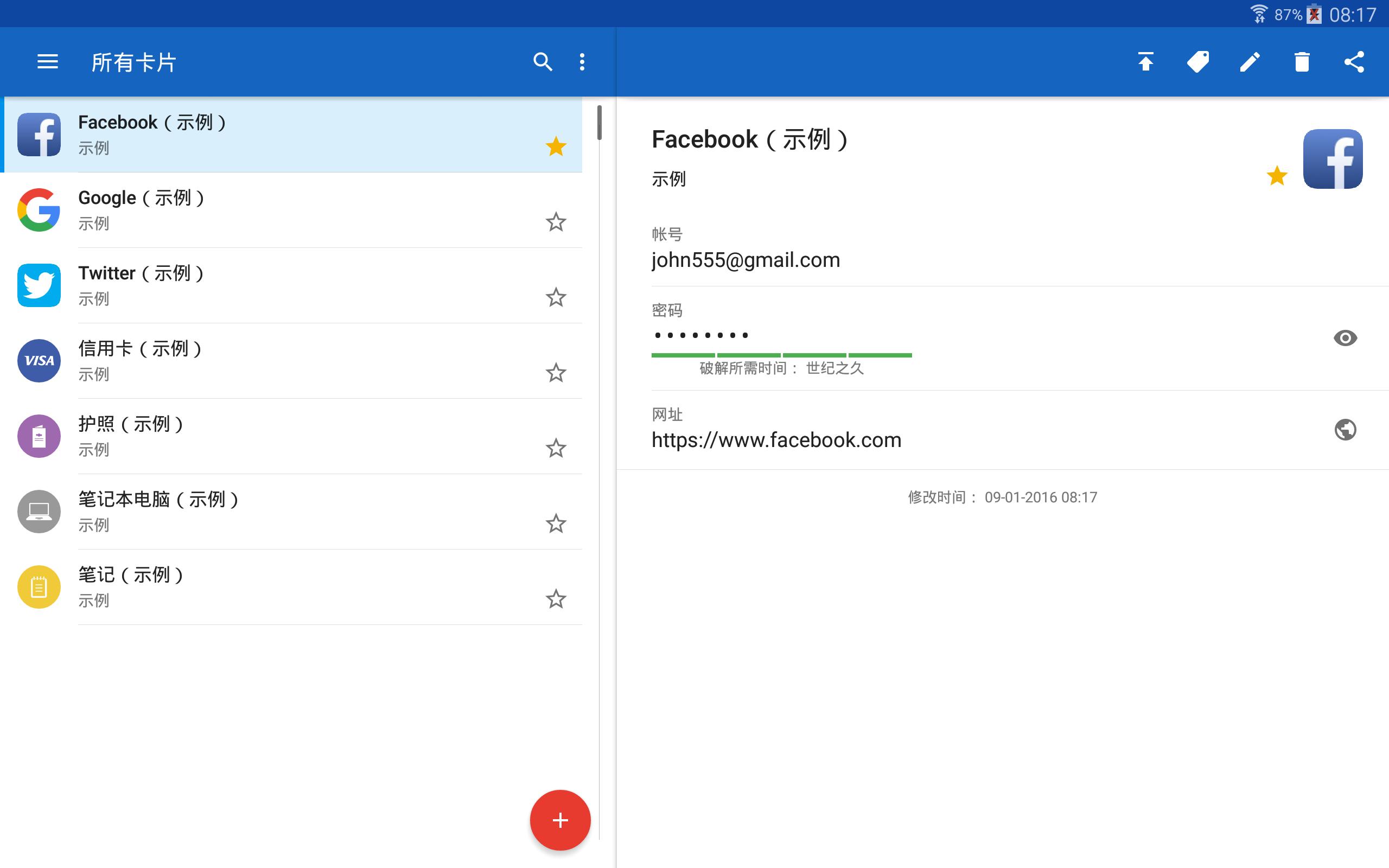Favorite the 护照 card
This screenshot has width=1389, height=868.
tap(556, 448)
